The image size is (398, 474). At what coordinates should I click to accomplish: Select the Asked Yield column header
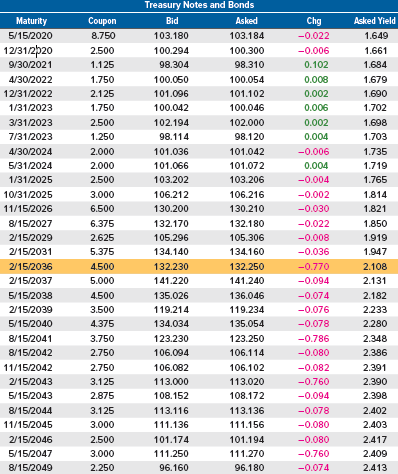tap(375, 21)
